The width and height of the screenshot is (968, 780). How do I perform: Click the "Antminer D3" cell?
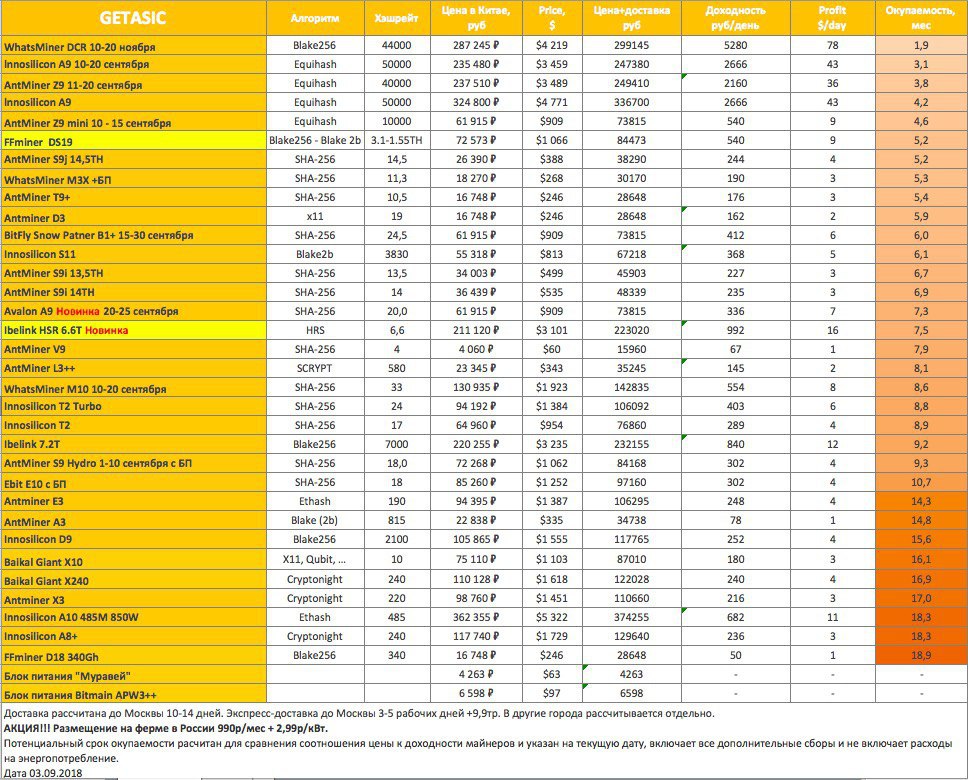pyautogui.click(x=133, y=217)
